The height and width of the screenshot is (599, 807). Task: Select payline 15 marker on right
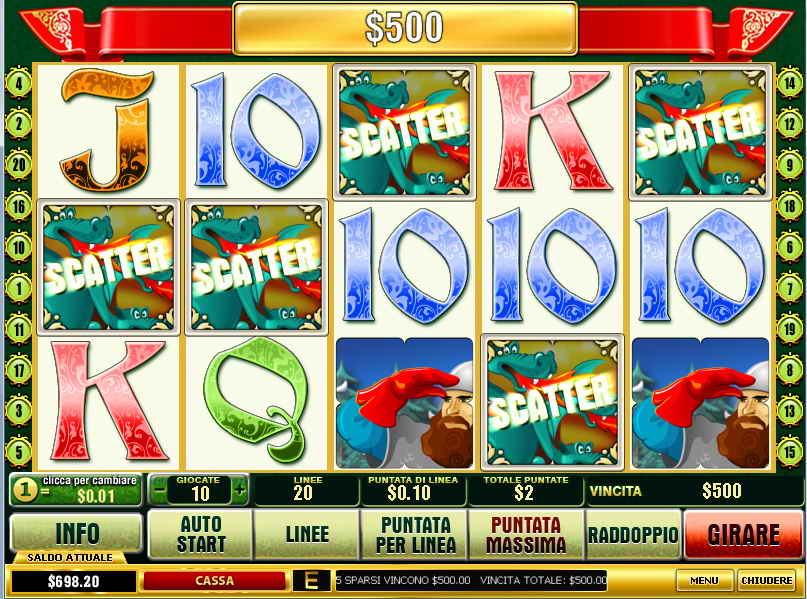point(789,452)
